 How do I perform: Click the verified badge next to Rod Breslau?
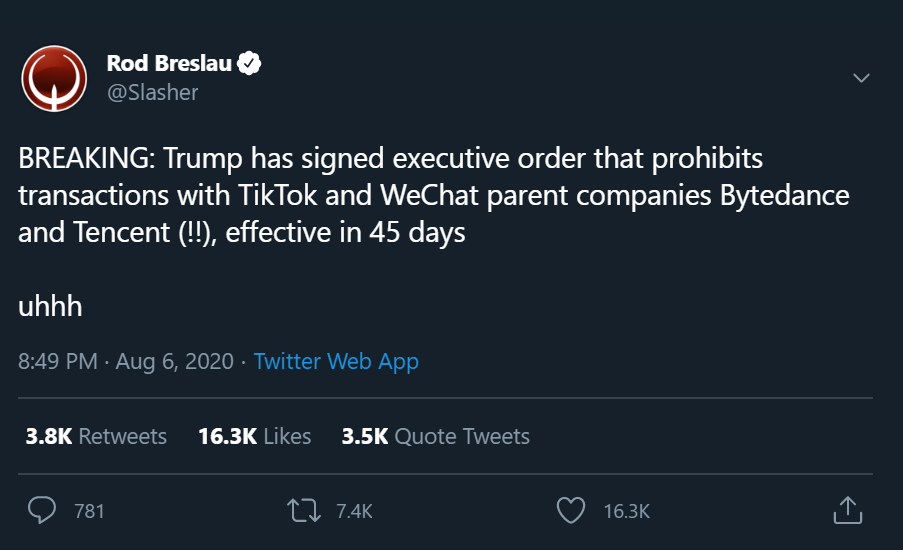point(249,63)
